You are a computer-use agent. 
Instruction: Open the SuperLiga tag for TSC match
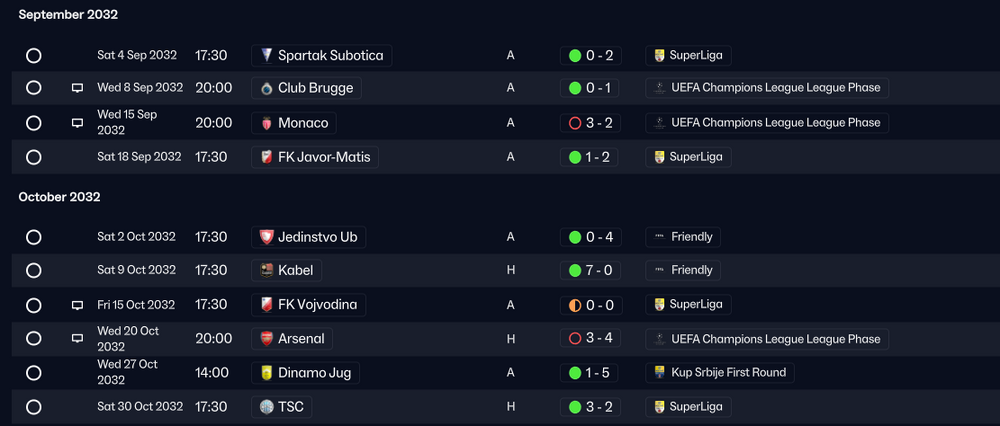click(688, 407)
